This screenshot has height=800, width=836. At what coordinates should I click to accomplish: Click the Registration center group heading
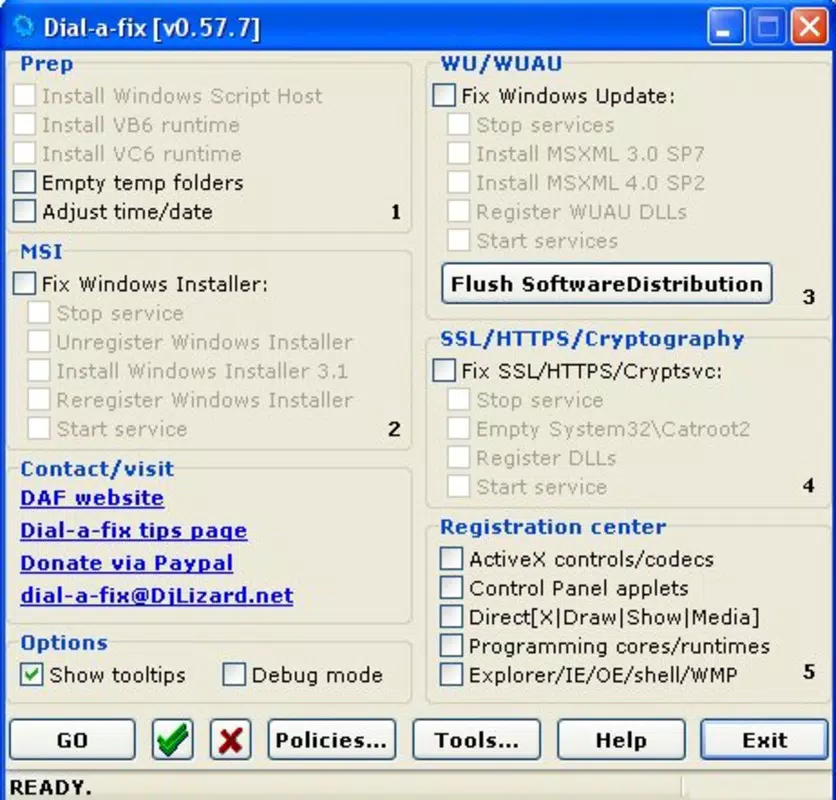click(x=553, y=527)
